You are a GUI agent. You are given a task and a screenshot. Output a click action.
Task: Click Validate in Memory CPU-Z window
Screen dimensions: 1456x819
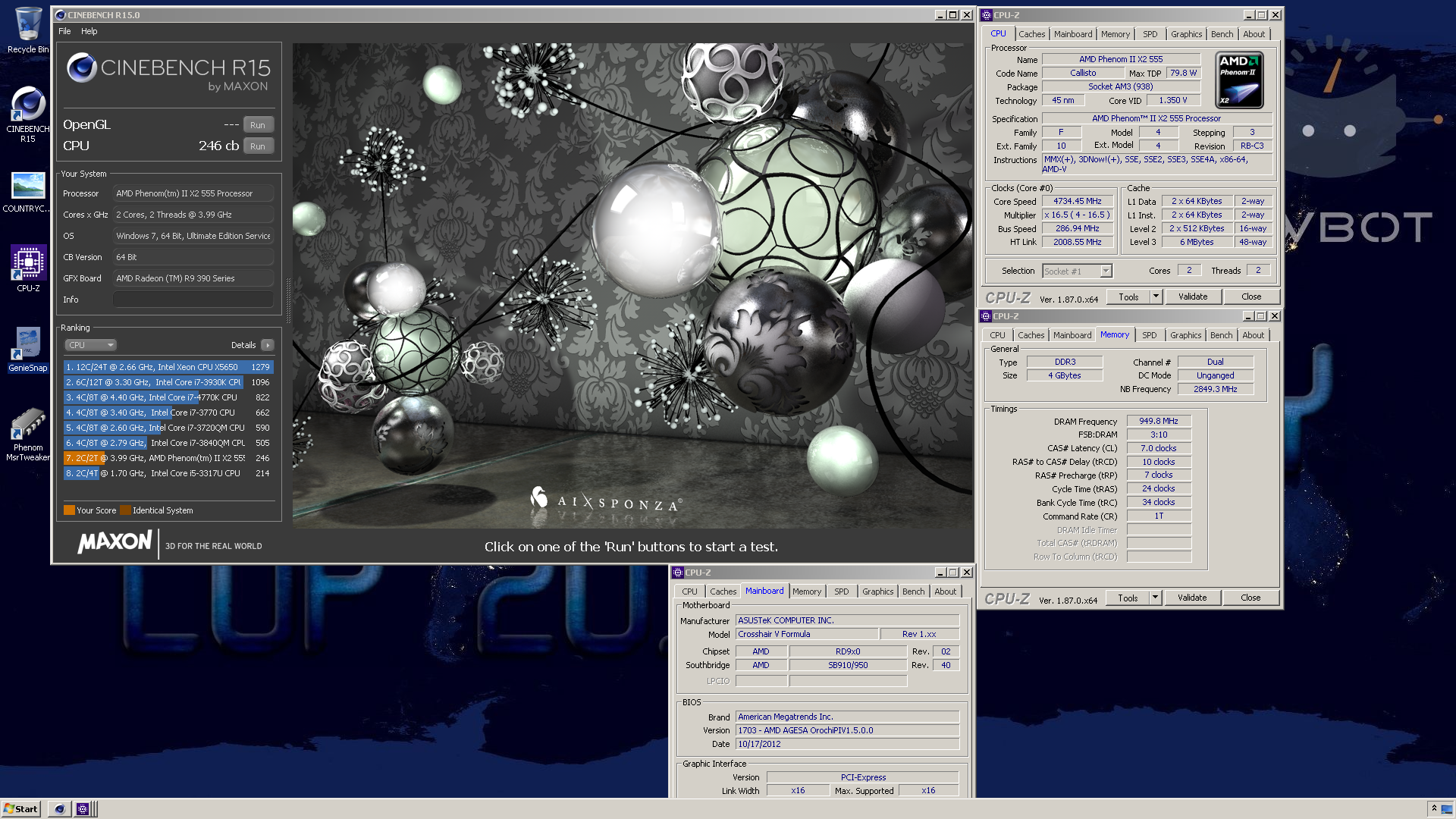[x=1192, y=598]
